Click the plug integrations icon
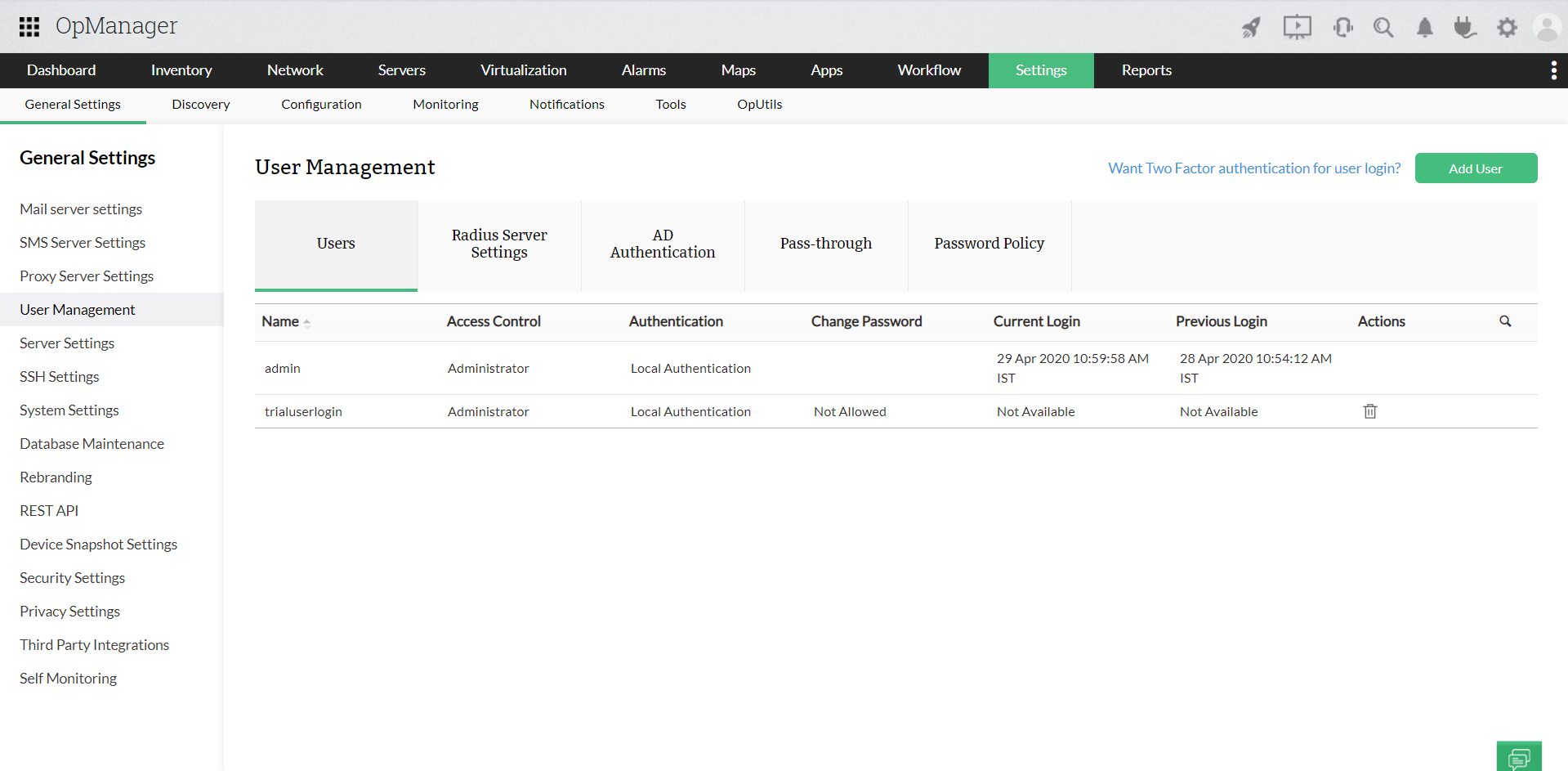This screenshot has height=771, width=1568. coord(1464,27)
